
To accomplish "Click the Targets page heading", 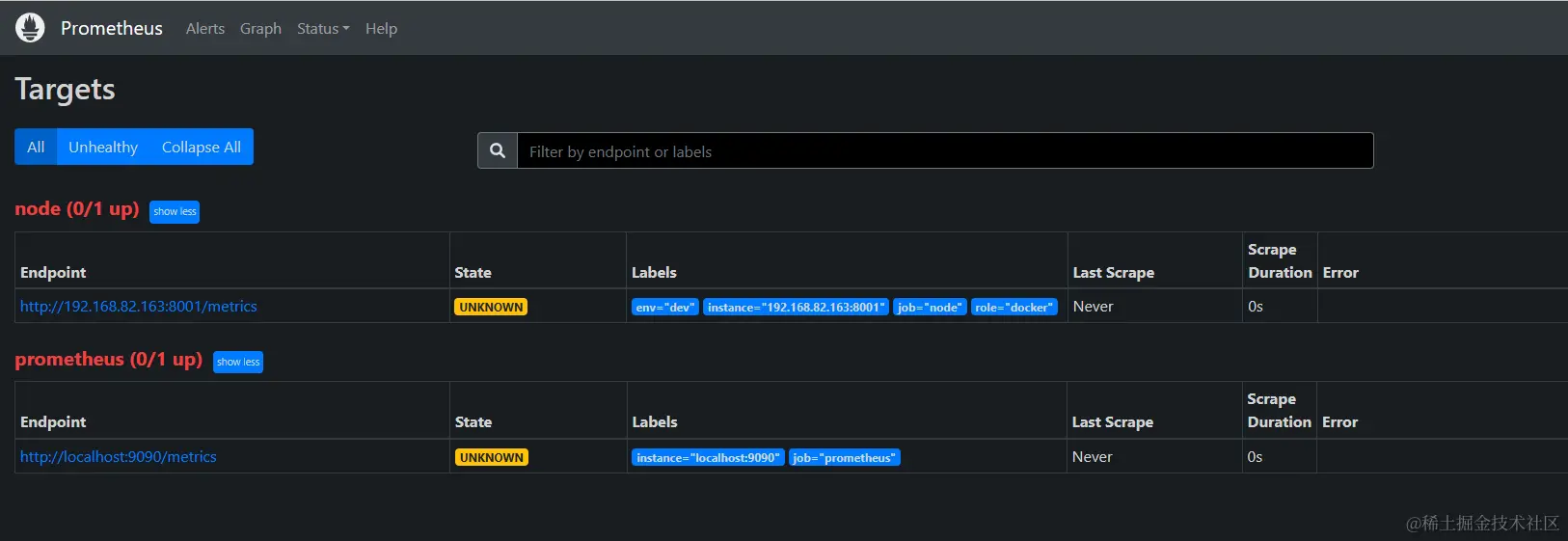I will click(65, 89).
